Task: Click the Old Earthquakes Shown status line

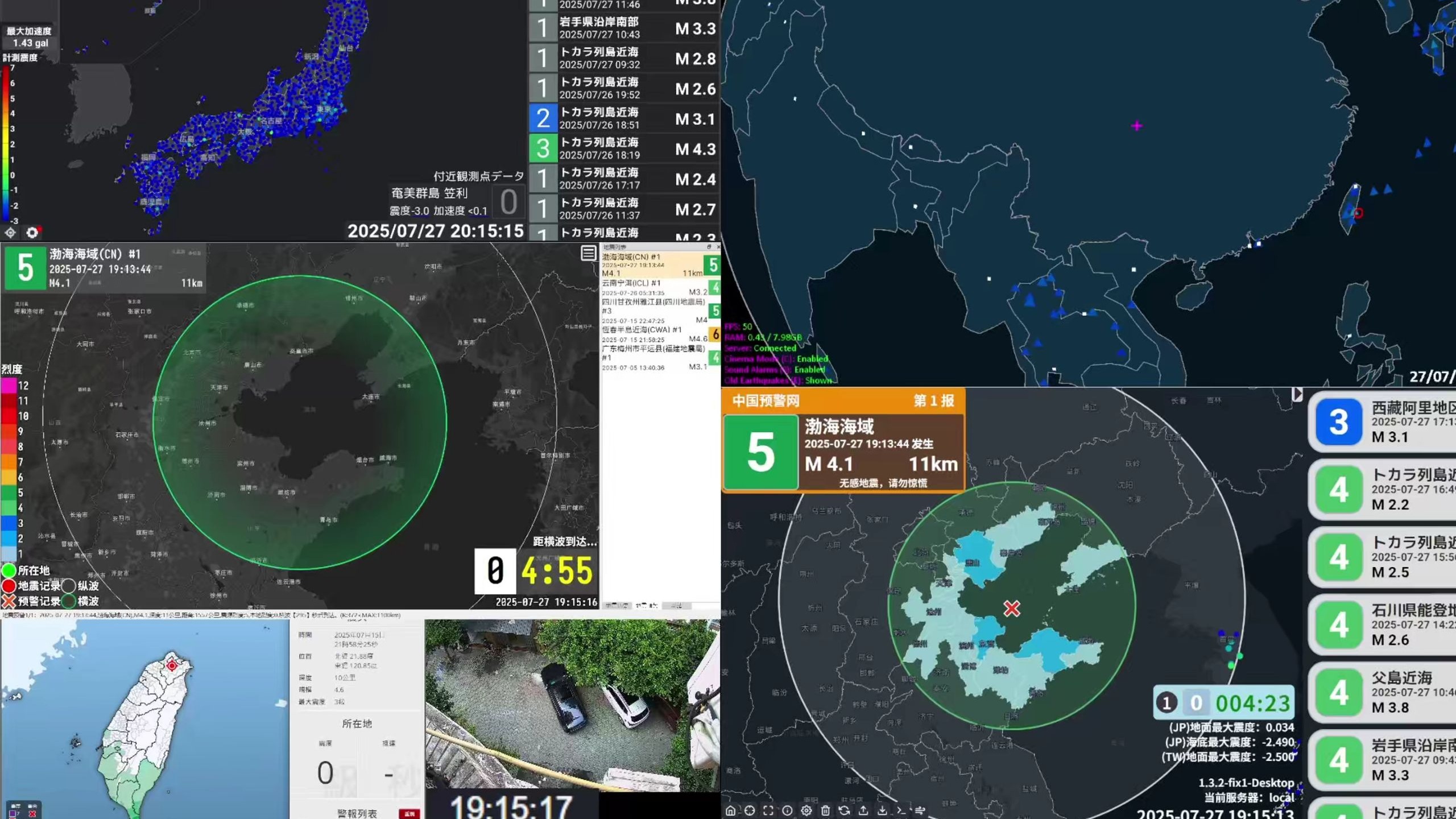Action: 777,380
